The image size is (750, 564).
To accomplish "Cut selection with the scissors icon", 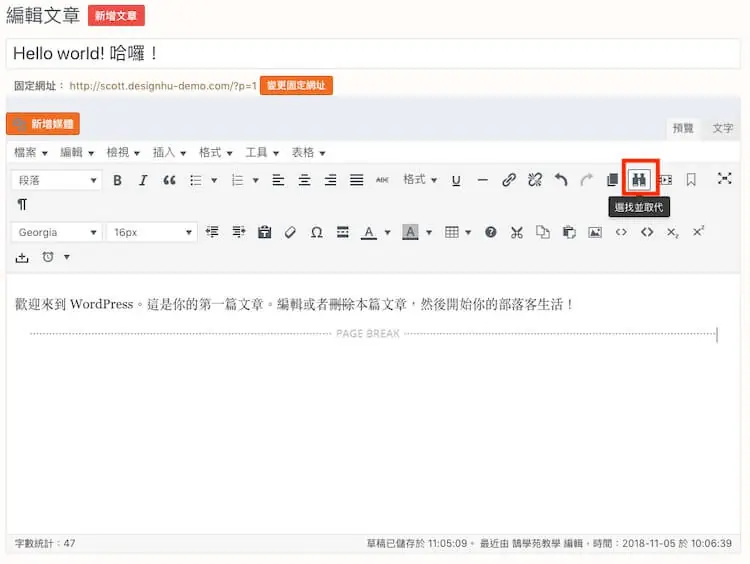I will click(517, 232).
